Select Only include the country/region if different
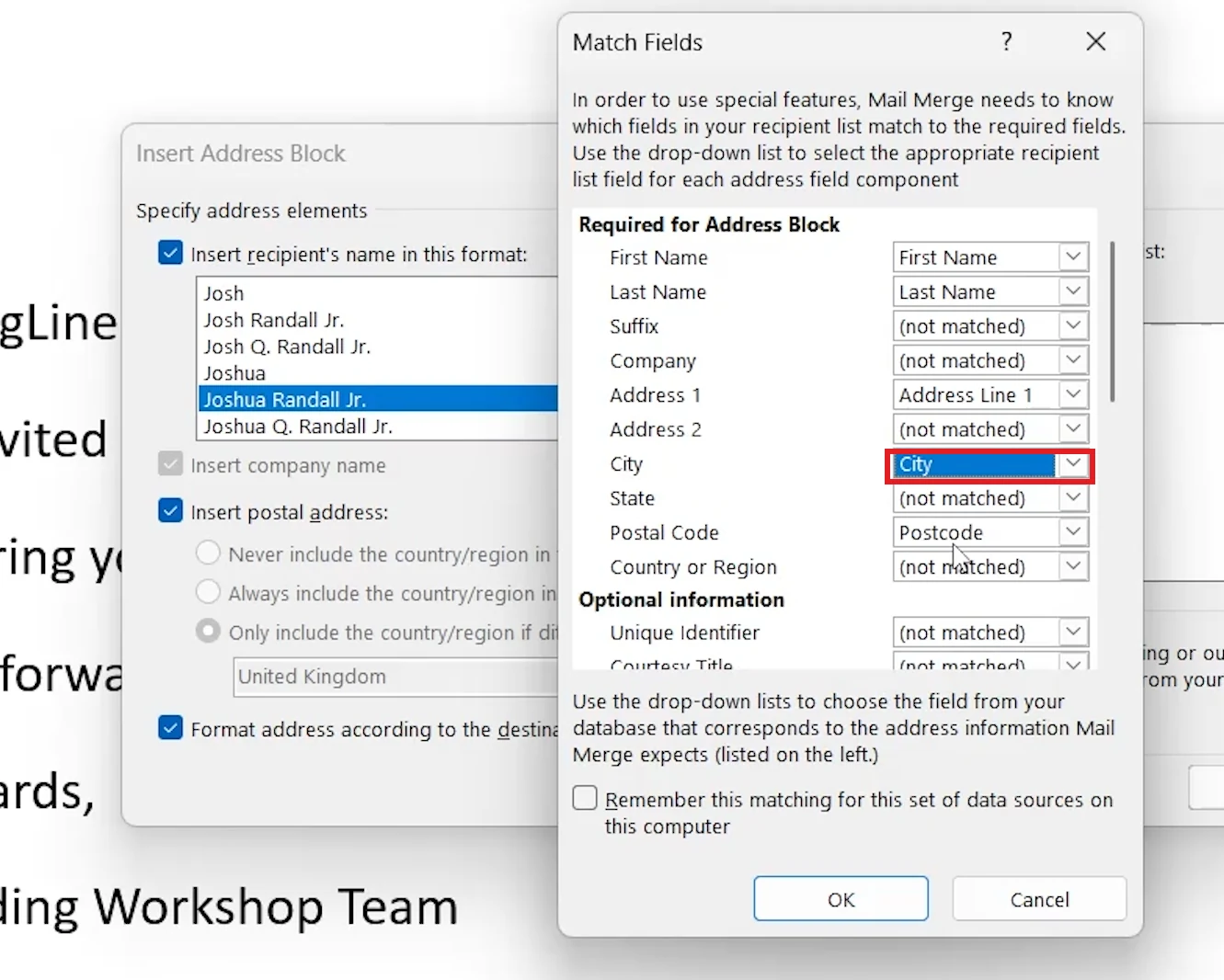Viewport: 1224px width, 980px height. click(208, 632)
